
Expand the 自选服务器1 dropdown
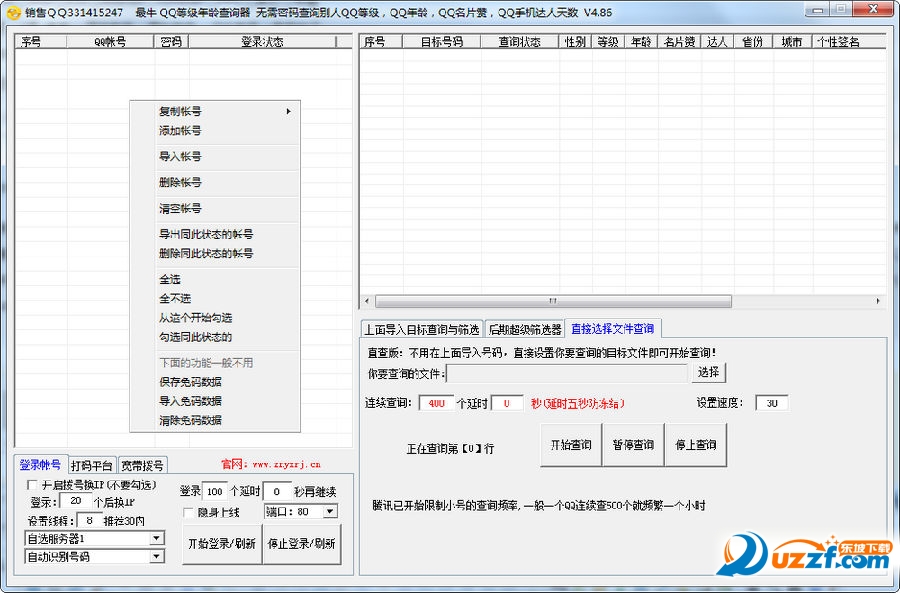(156, 538)
